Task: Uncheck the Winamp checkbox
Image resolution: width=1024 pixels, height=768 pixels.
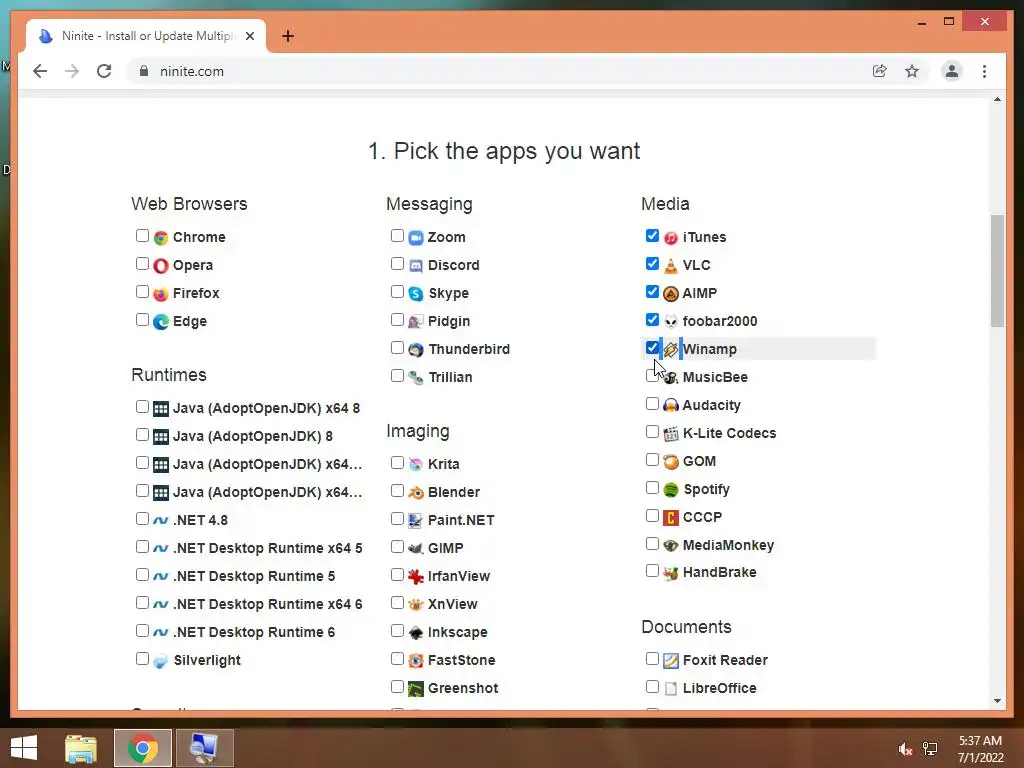Action: click(652, 347)
